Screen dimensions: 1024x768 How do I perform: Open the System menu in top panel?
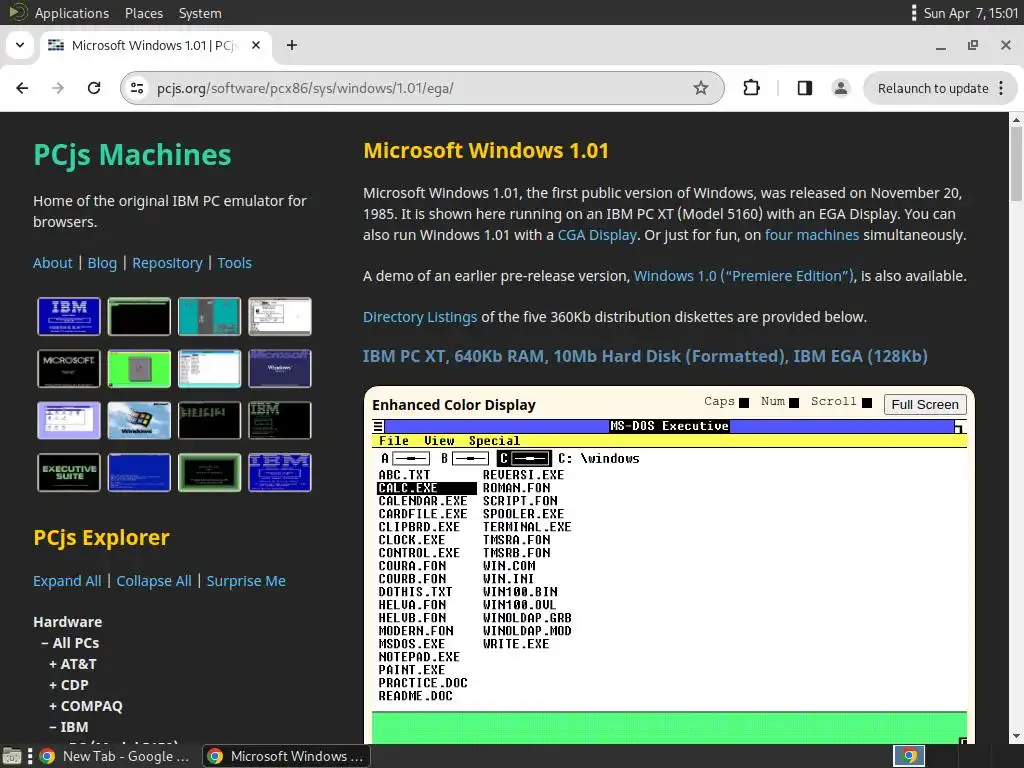click(200, 13)
